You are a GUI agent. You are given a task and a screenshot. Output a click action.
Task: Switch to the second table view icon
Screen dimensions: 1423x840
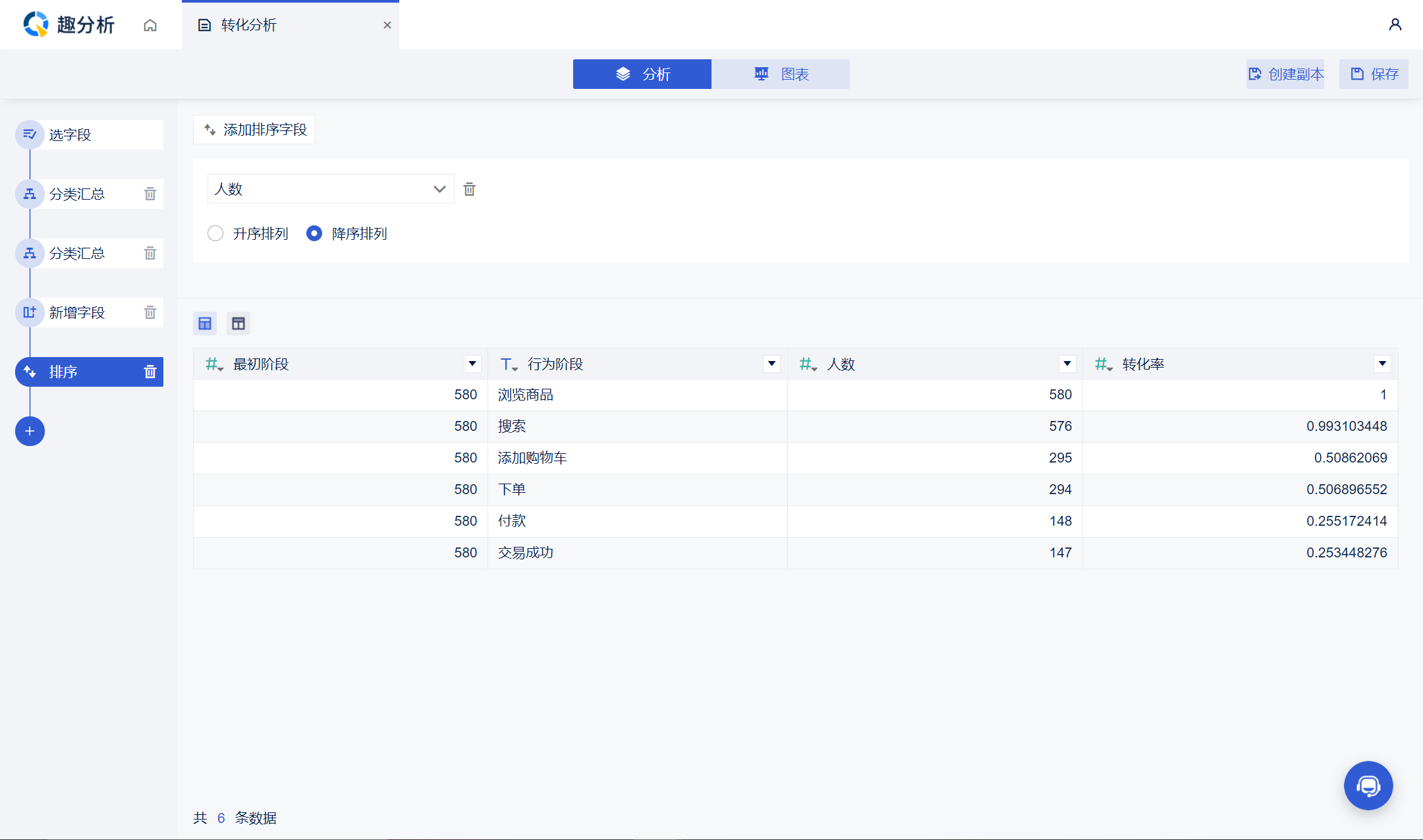[x=238, y=323]
